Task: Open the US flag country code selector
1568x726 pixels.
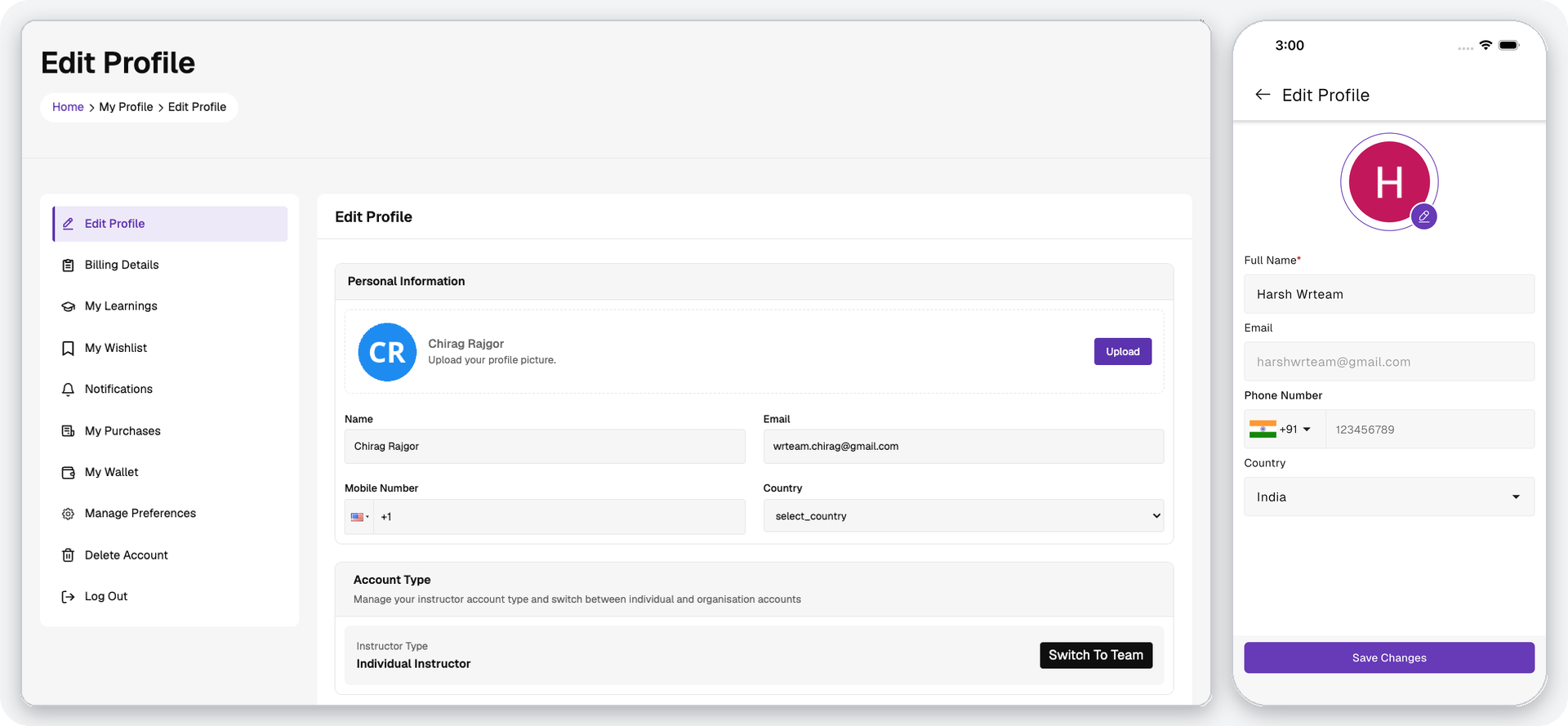Action: 359,517
